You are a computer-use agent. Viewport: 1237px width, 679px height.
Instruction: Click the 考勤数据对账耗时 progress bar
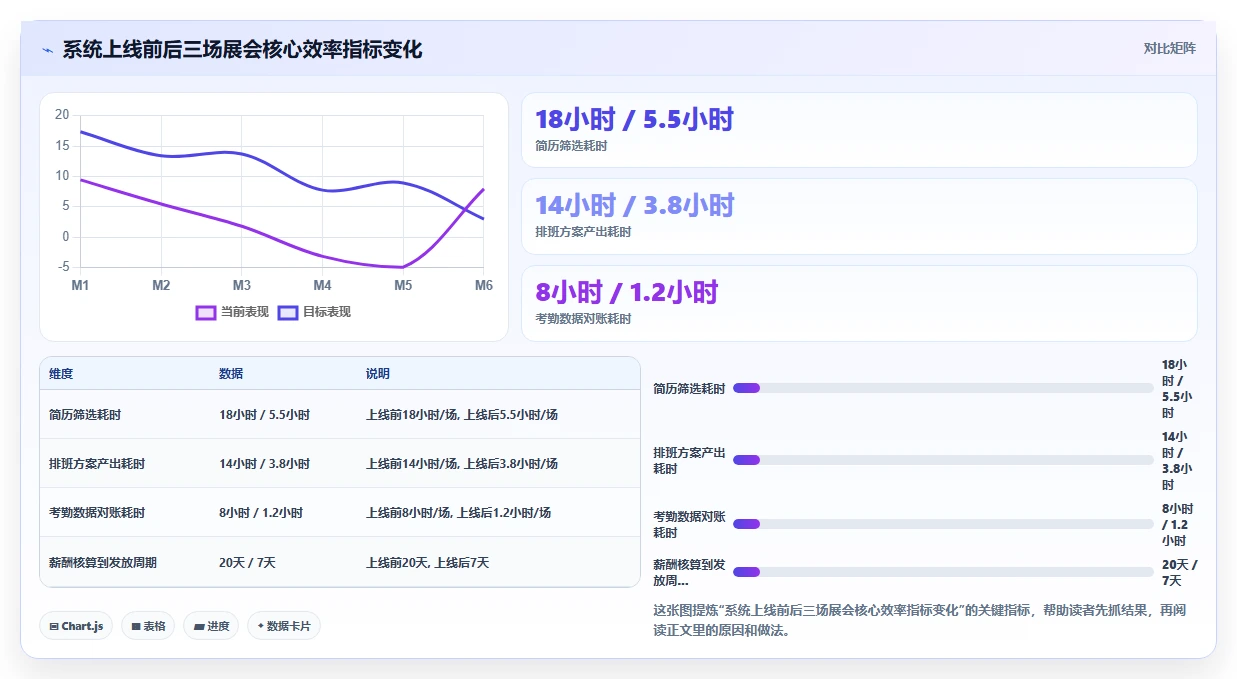943,524
